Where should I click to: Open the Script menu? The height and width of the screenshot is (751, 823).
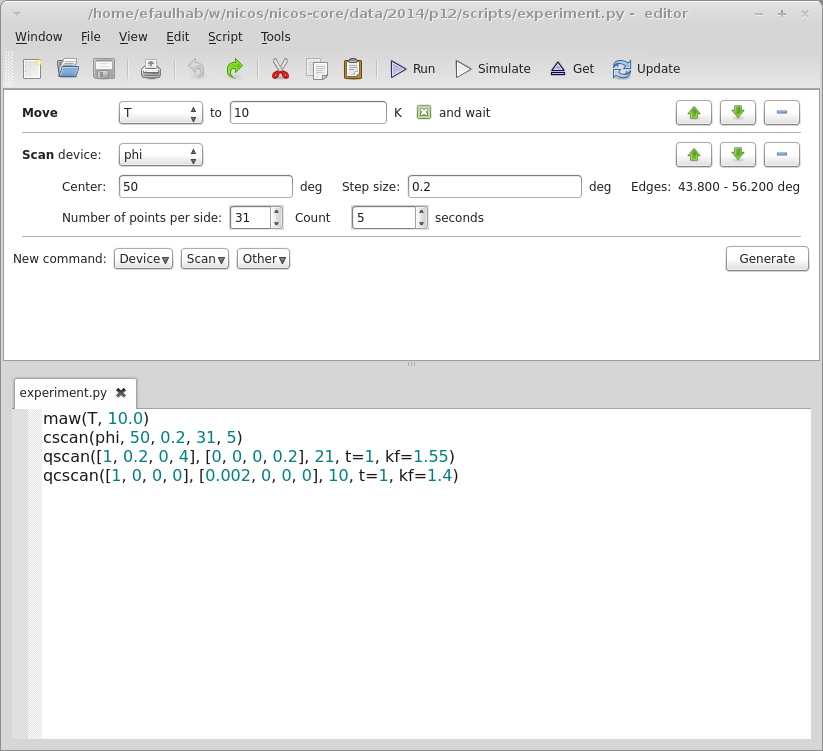(x=225, y=37)
